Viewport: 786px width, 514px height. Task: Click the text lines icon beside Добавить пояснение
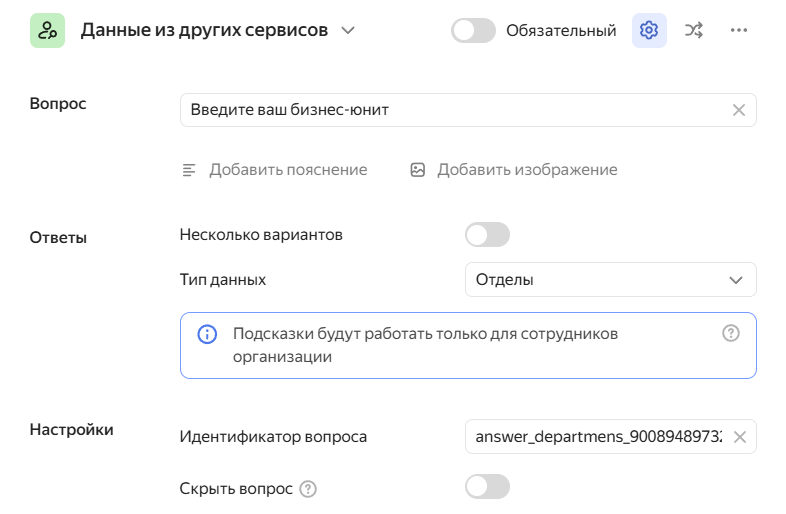click(189, 170)
